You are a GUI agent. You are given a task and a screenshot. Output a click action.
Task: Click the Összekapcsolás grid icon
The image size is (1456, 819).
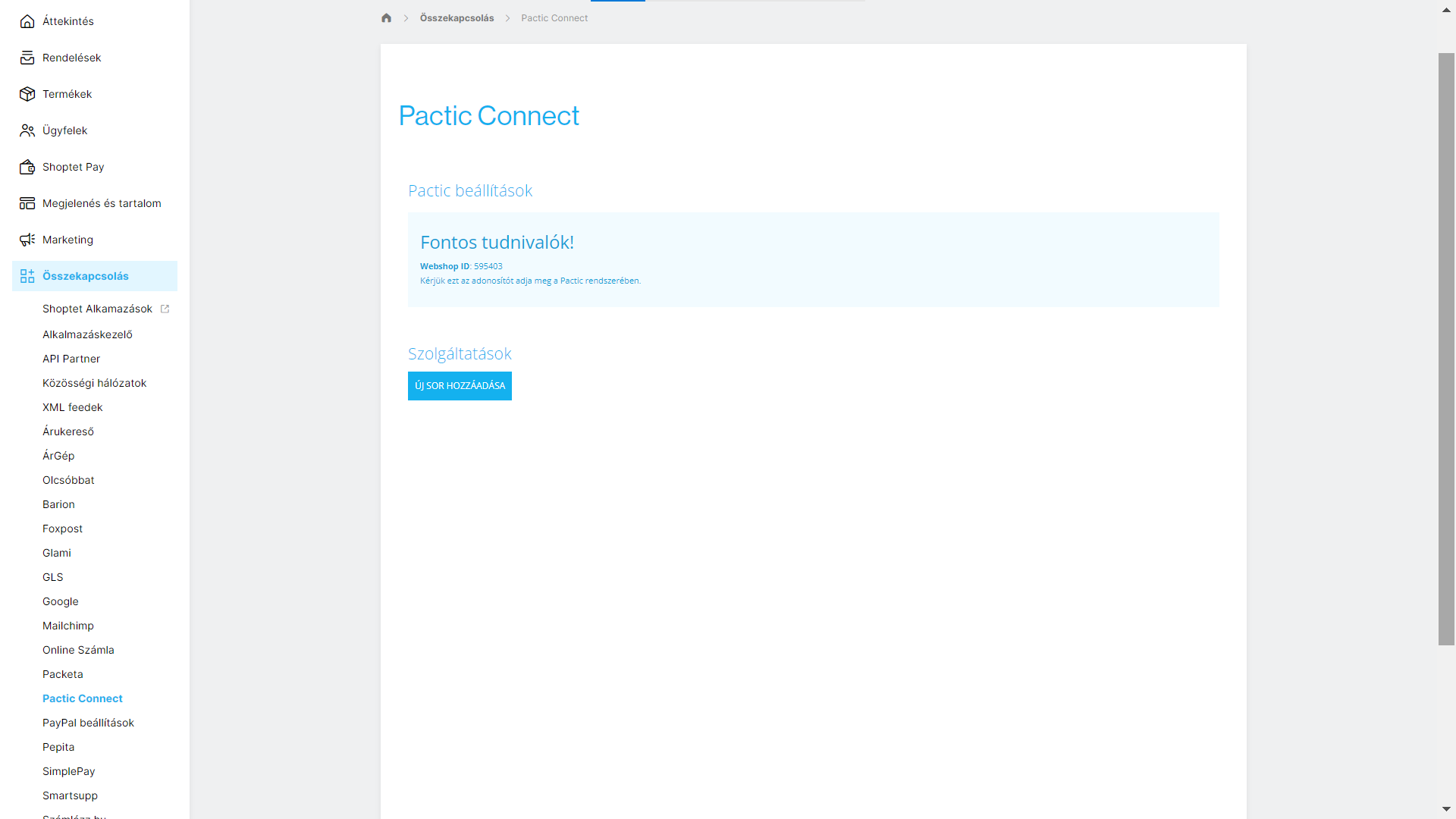point(27,276)
